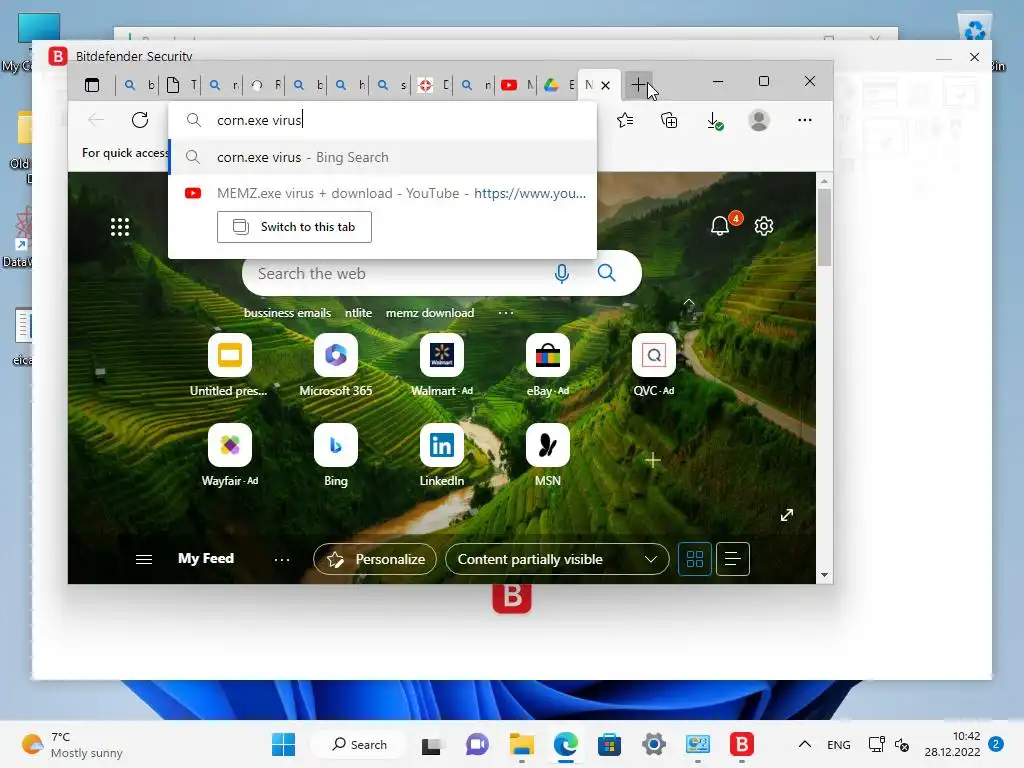This screenshot has height=768, width=1024.
Task: Open the Favorites star icon
Action: (625, 120)
